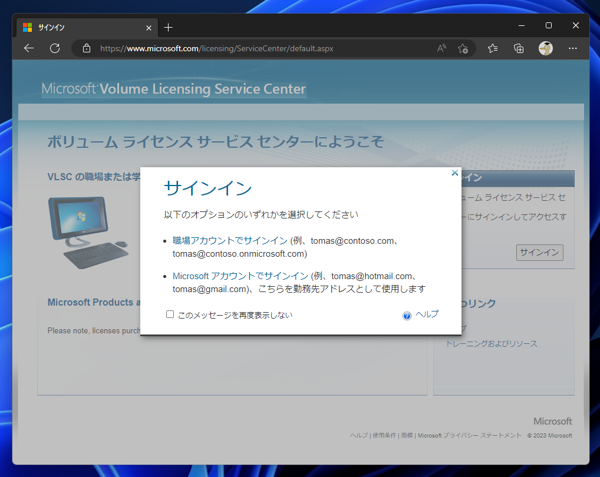The height and width of the screenshot is (477, 600).
Task: Open the Read aloud icon in address bar
Action: [441, 48]
